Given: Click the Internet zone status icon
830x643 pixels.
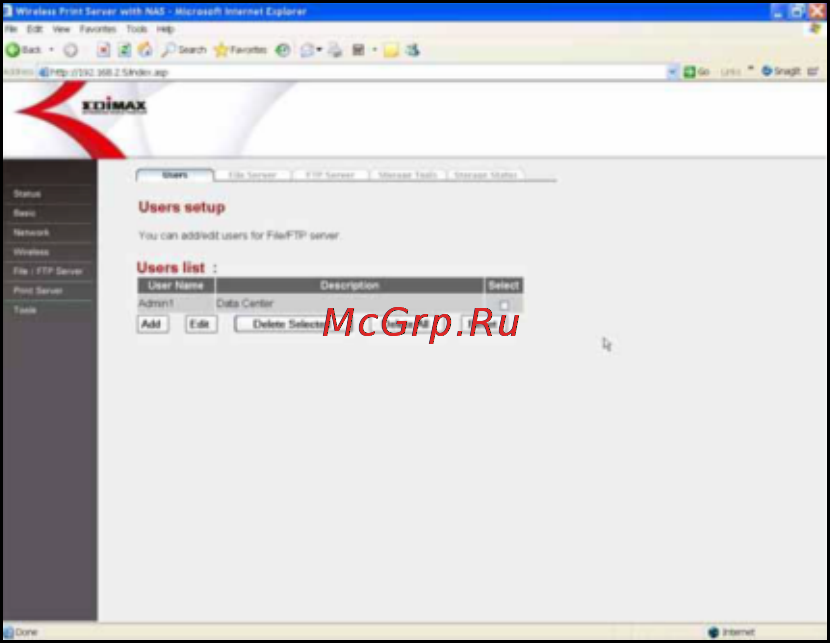Looking at the screenshot, I should pos(713,632).
